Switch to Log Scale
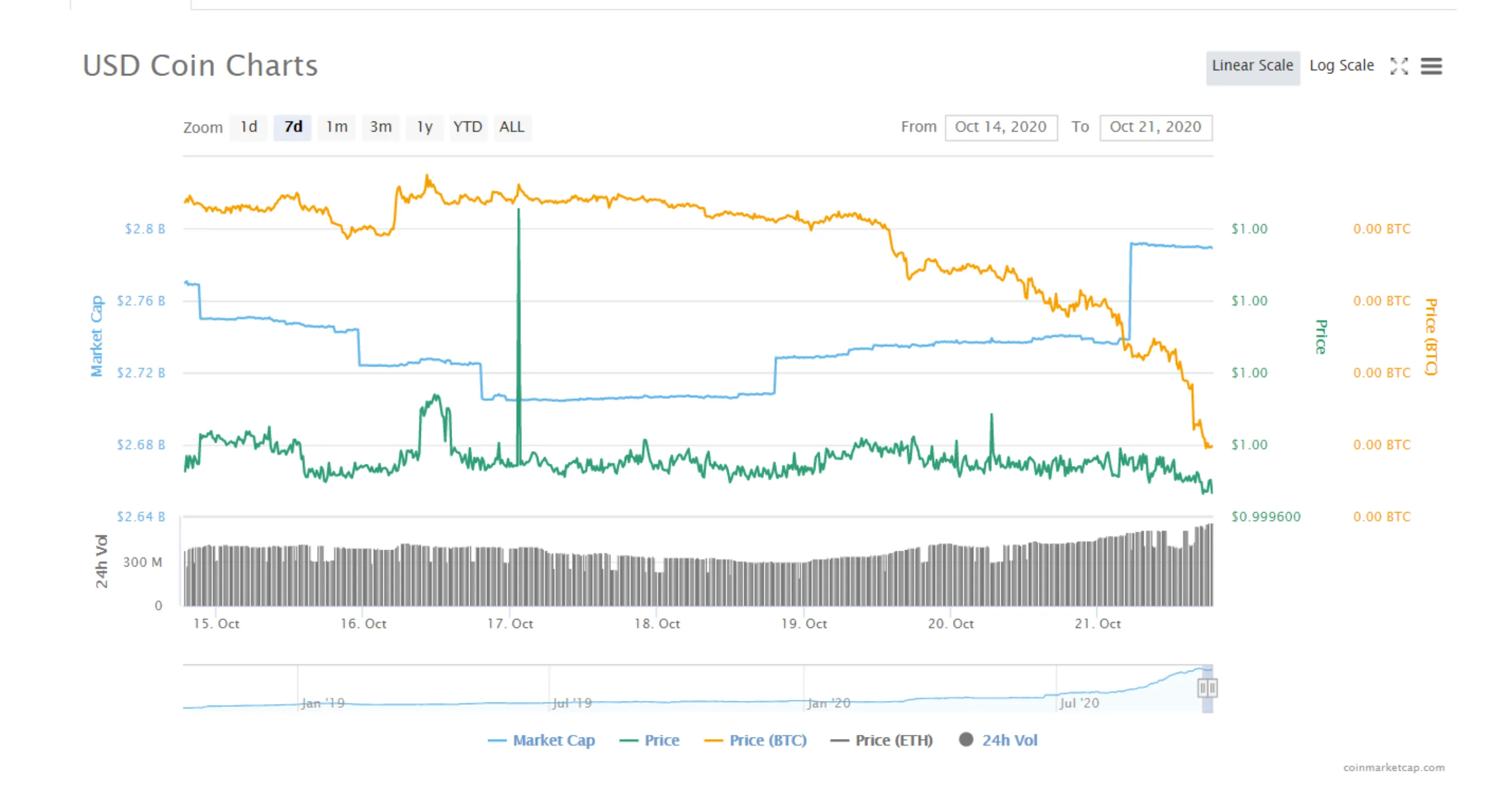 [1342, 65]
